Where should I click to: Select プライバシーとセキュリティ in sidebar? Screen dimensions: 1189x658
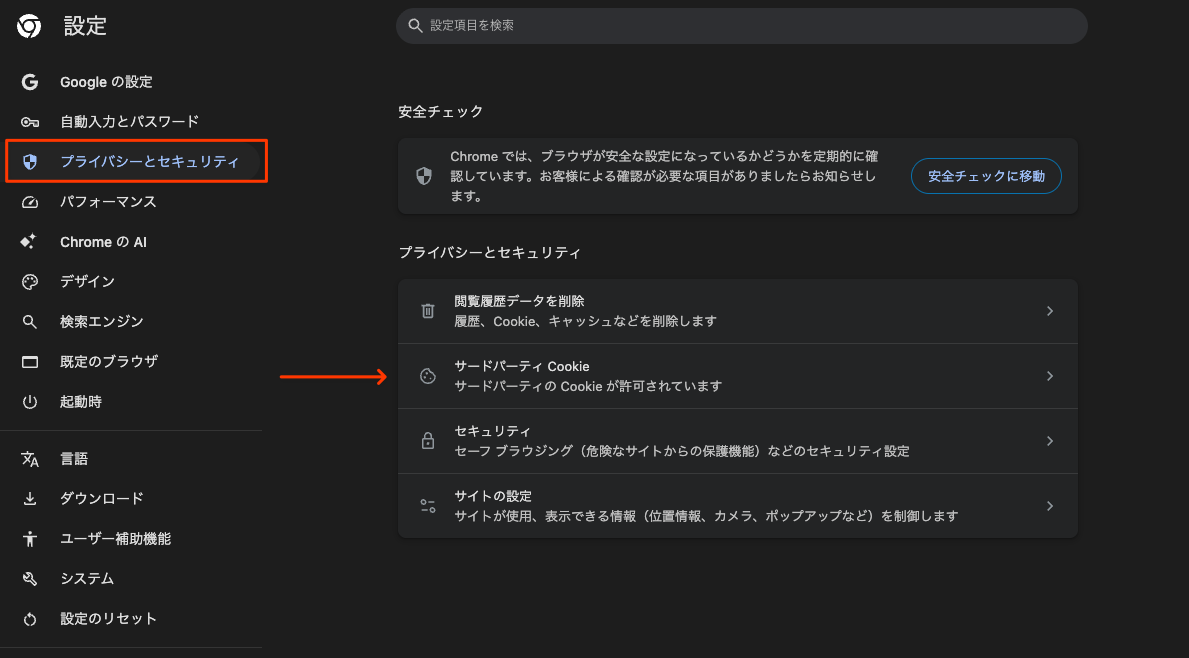click(x=149, y=161)
